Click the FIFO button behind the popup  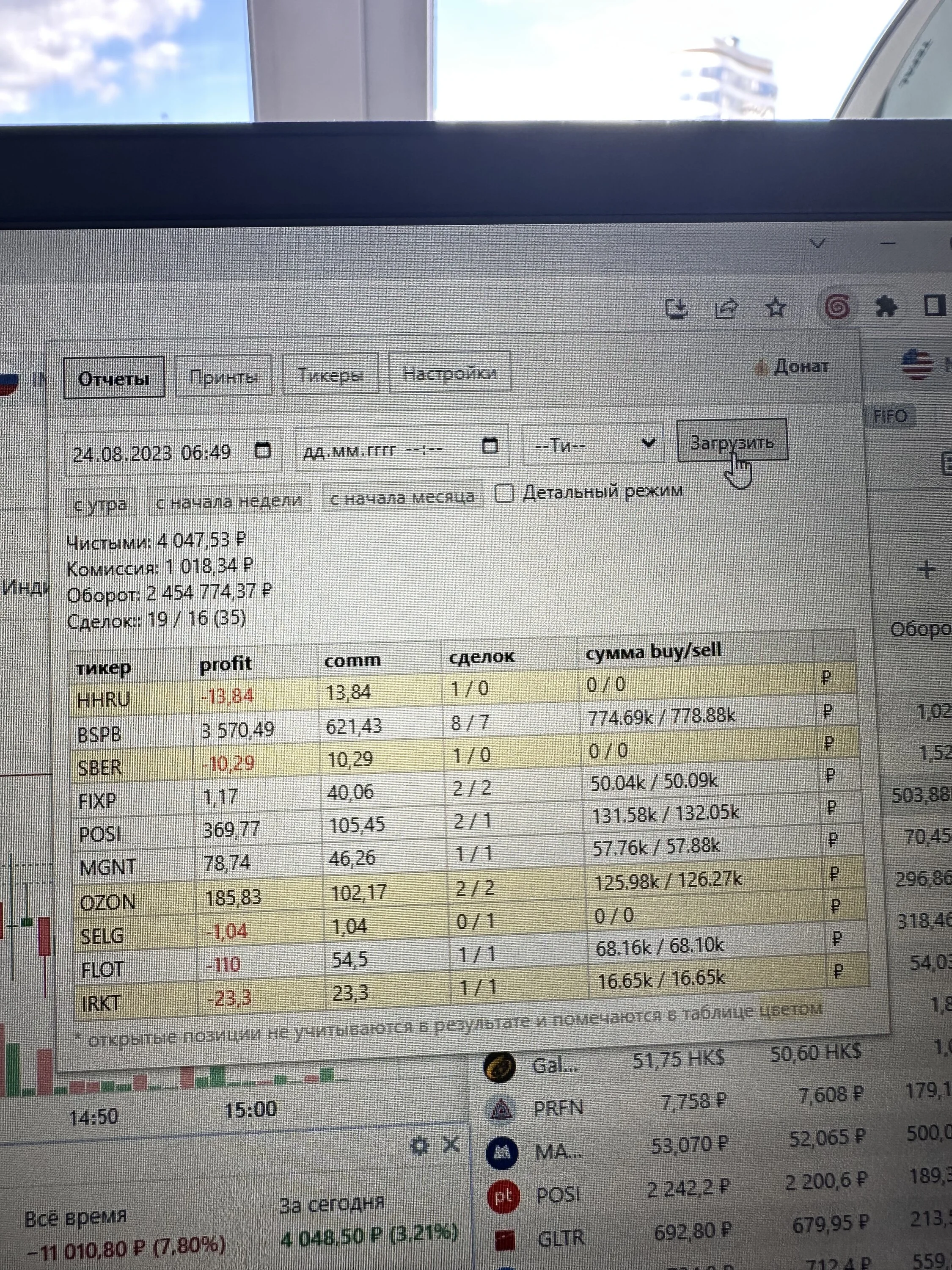(x=890, y=416)
